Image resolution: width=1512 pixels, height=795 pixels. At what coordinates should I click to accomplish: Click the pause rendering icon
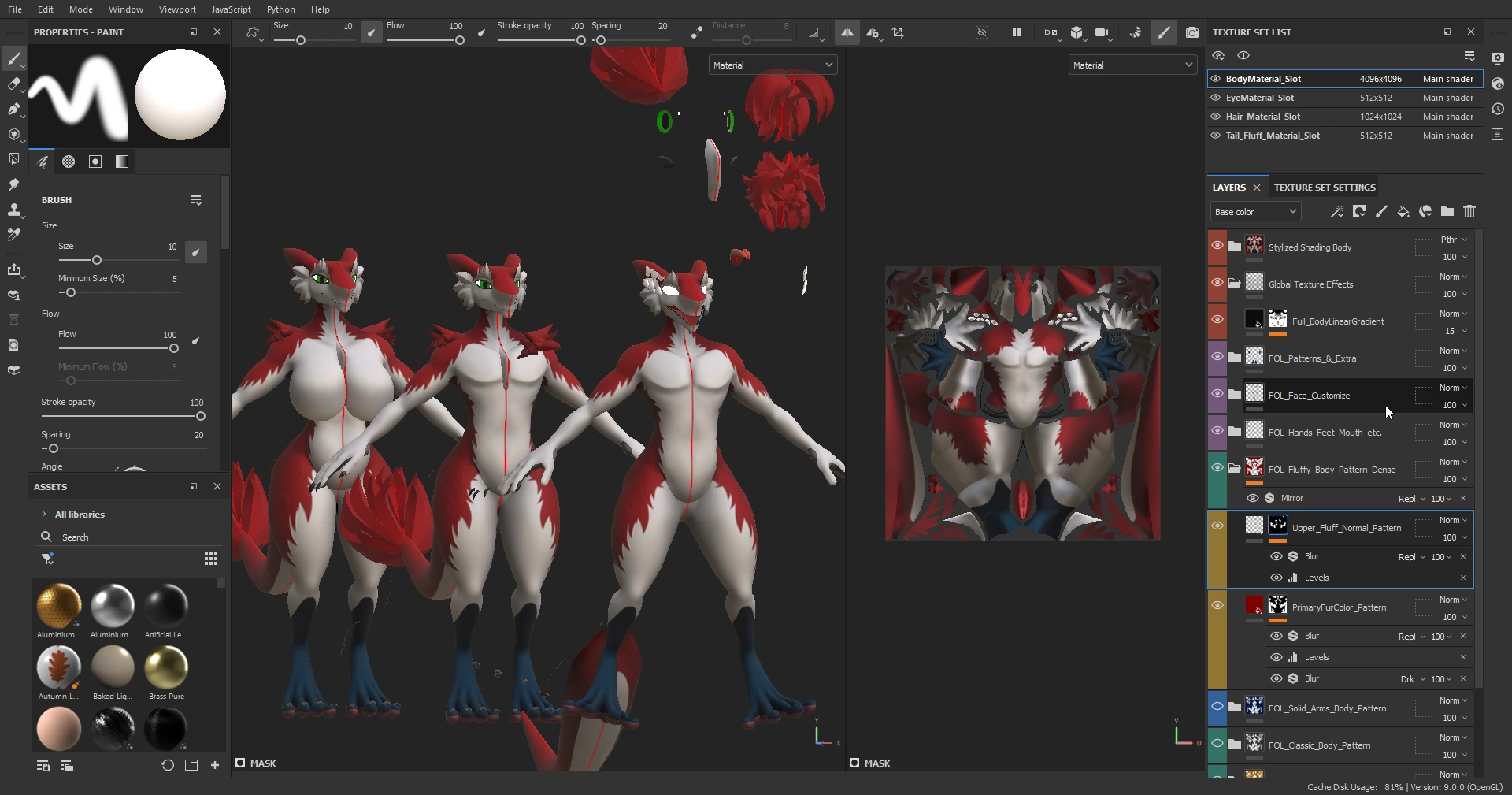(1016, 32)
